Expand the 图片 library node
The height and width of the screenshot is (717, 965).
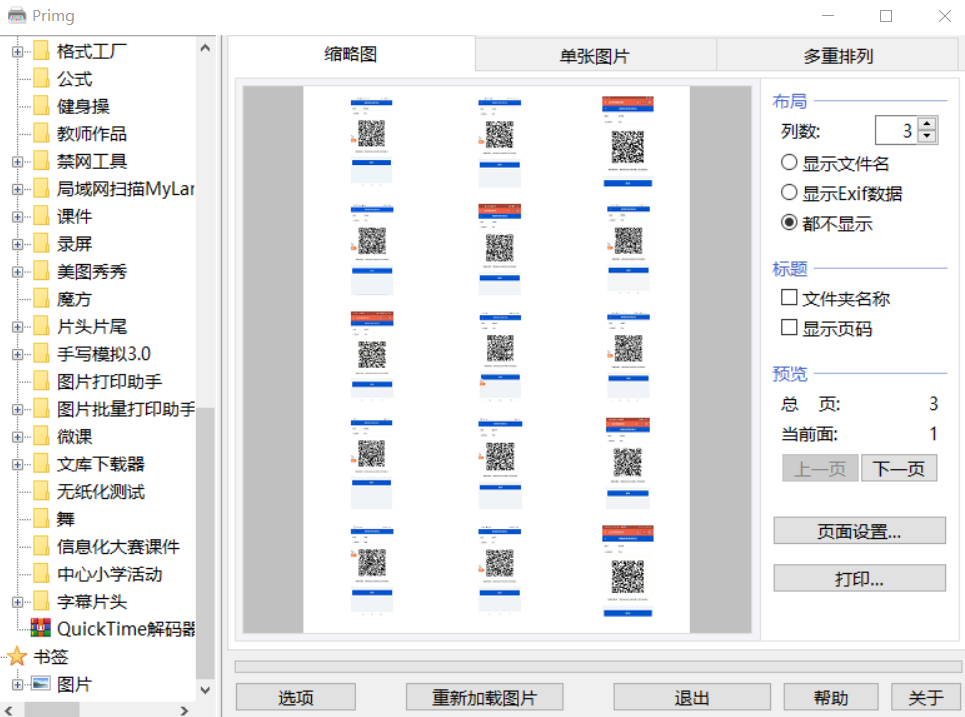[17, 684]
